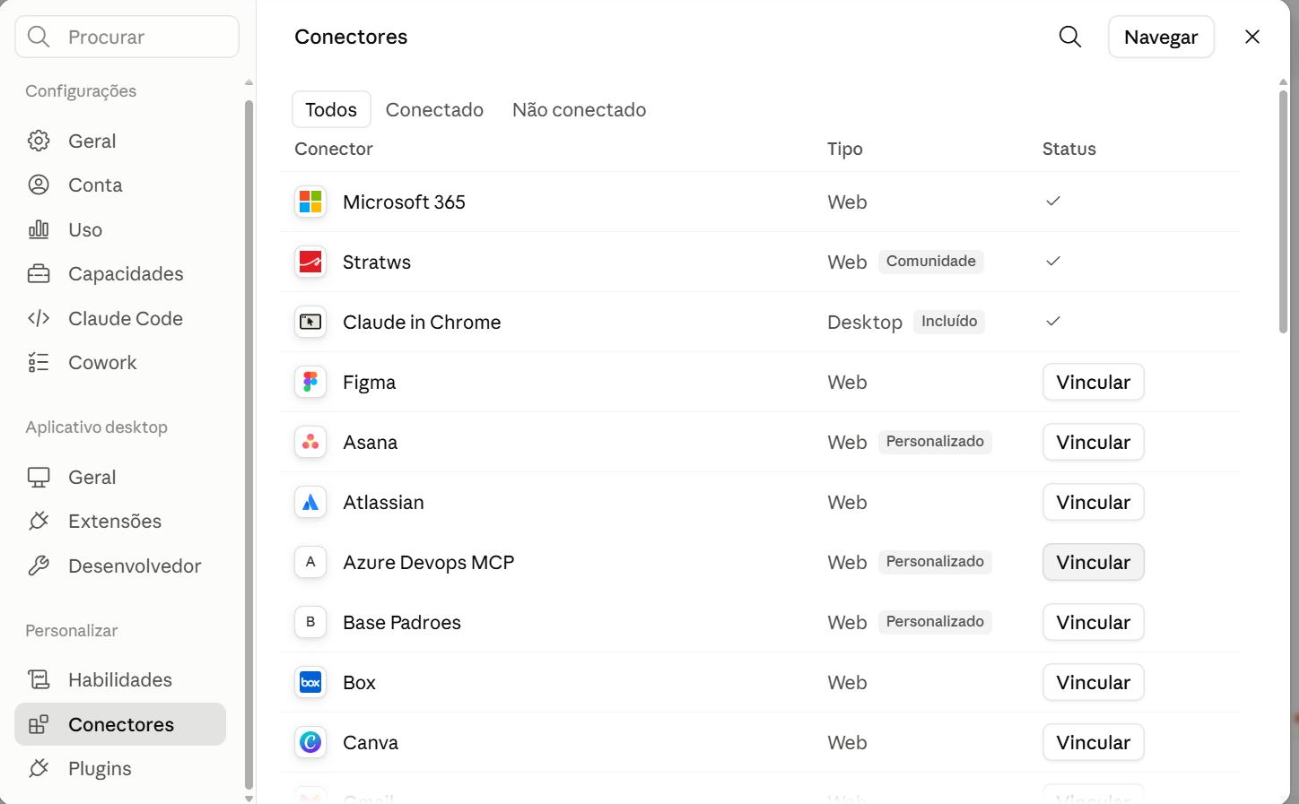1299x804 pixels.
Task: Switch to the Conectado tab
Action: (x=434, y=110)
